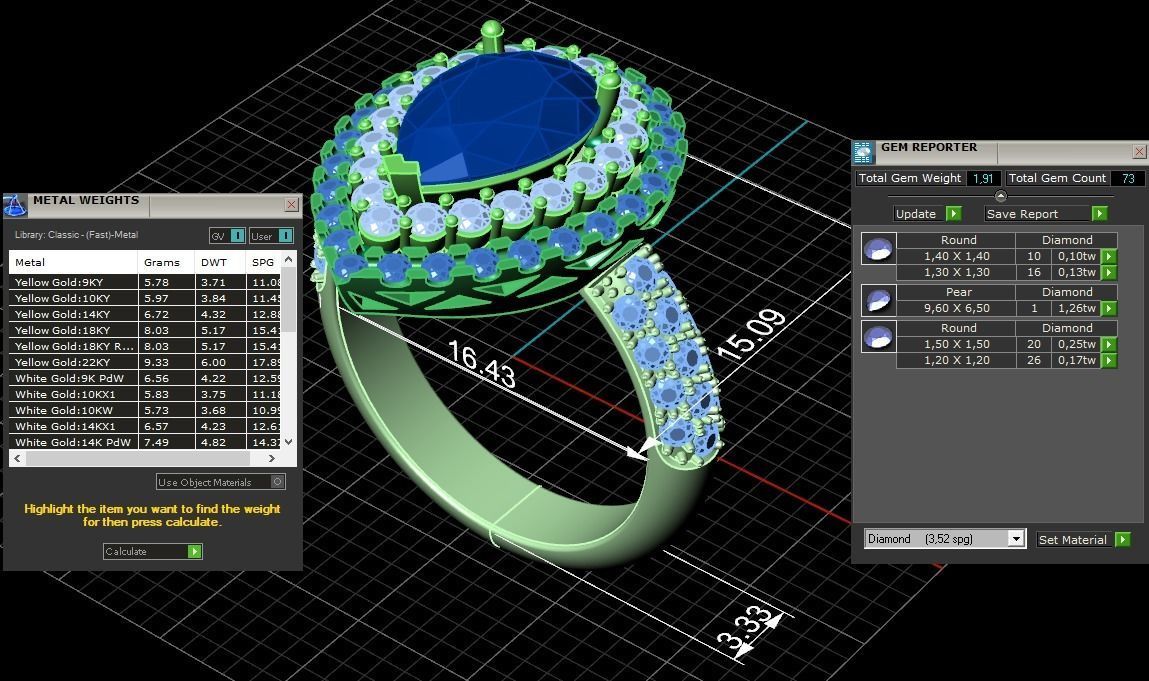This screenshot has height=681, width=1149.
Task: Select the White Gold:10KW row
Action: (145, 410)
